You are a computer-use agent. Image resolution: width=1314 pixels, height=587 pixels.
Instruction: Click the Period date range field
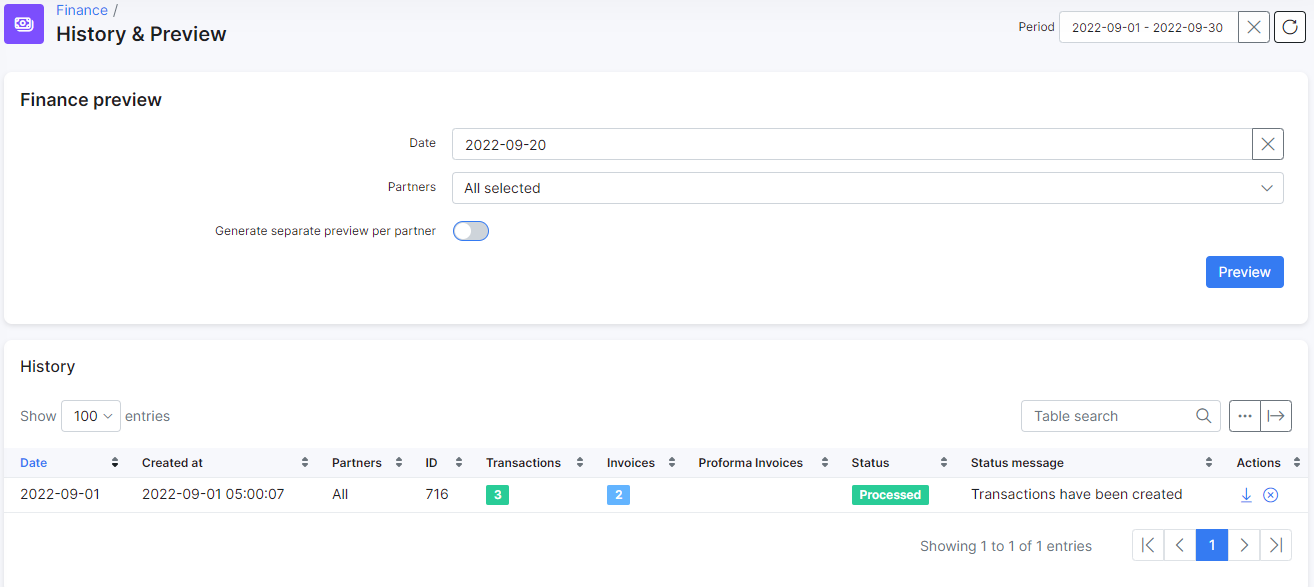(1148, 27)
